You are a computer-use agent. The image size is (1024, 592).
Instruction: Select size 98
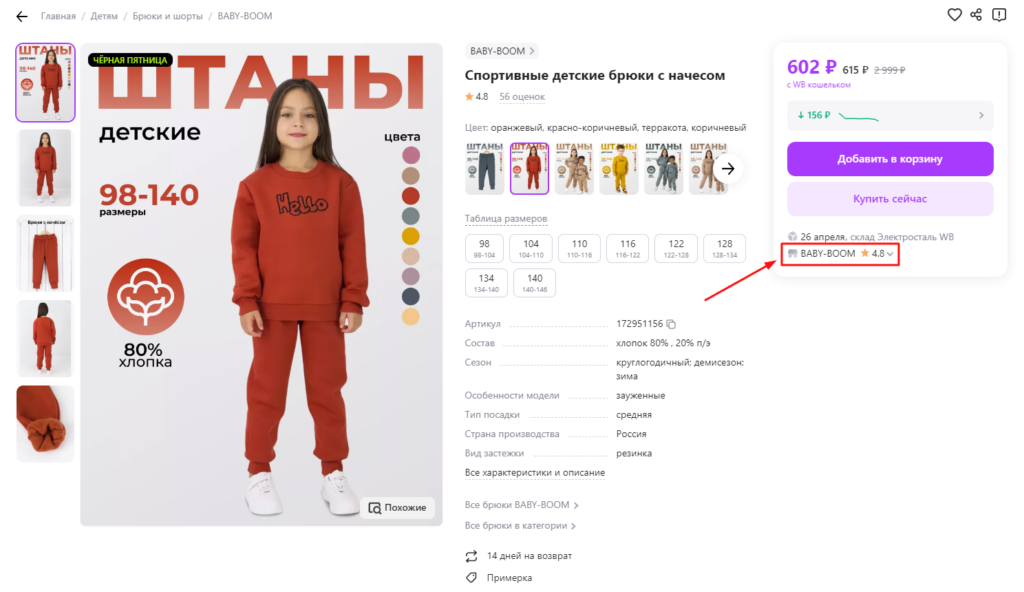[484, 248]
